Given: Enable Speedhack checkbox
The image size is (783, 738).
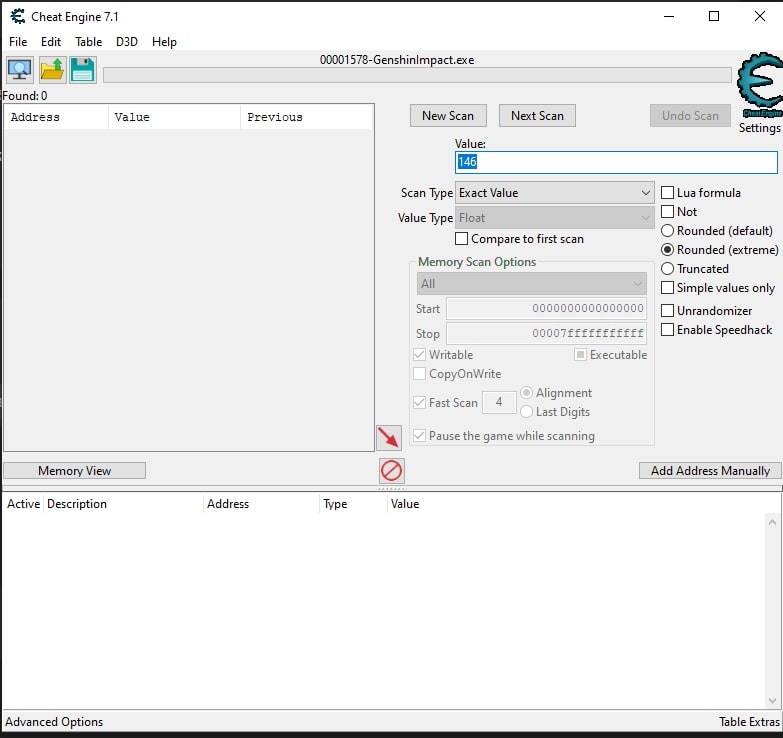Looking at the screenshot, I should (668, 330).
